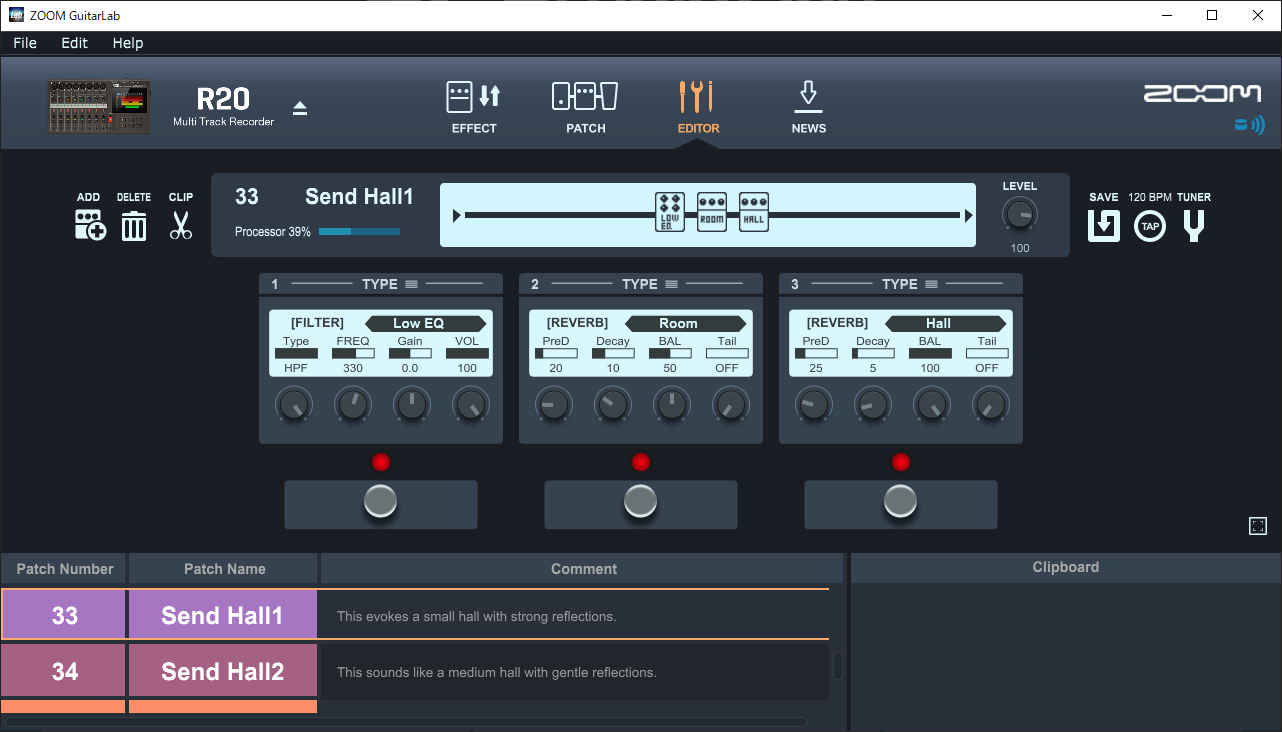Click the Patch Number column header
This screenshot has height=732, width=1282.
coord(65,569)
